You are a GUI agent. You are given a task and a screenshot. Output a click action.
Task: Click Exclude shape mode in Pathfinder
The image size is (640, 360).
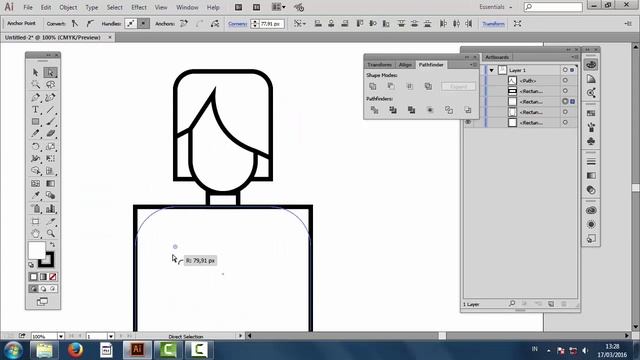428,86
